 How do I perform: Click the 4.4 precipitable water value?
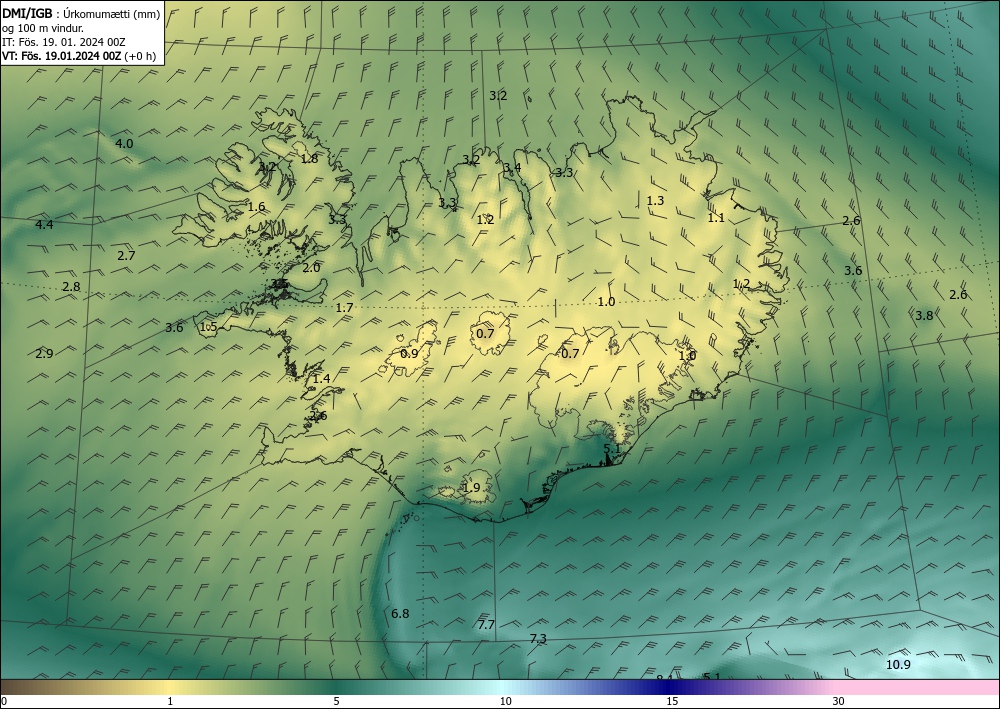click(44, 224)
